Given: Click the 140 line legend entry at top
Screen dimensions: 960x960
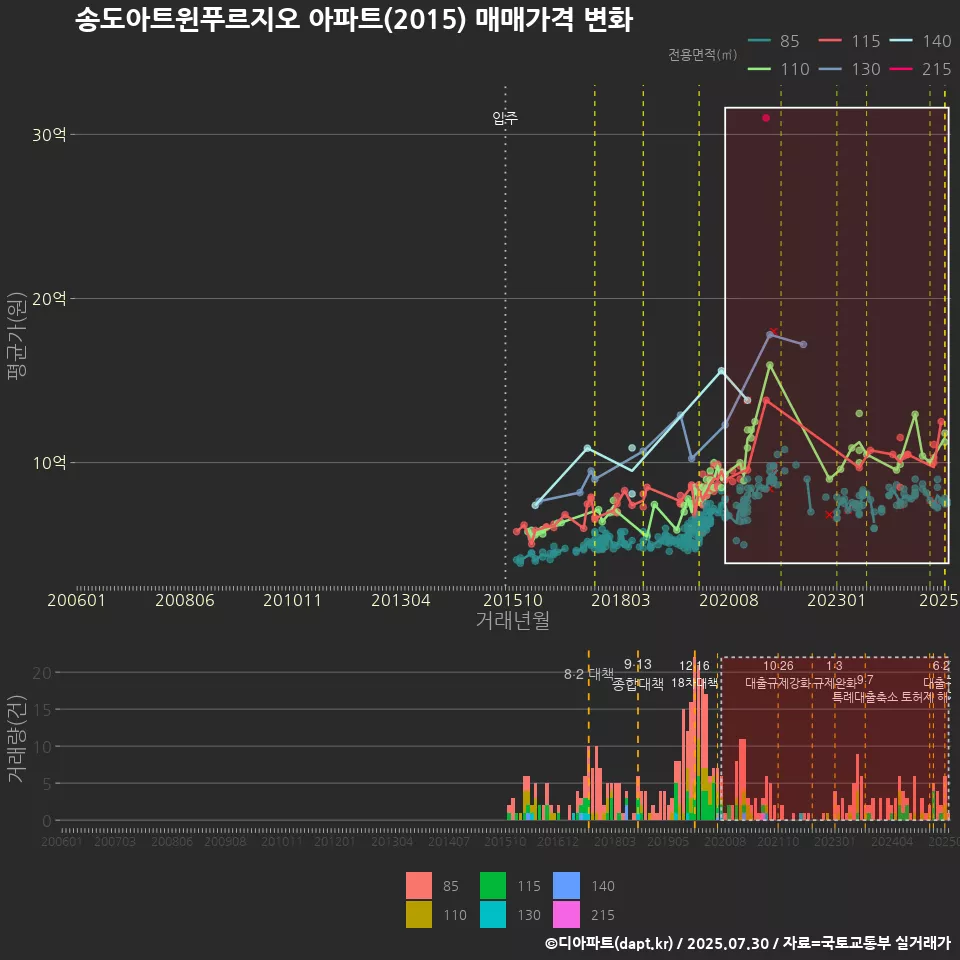Looking at the screenshot, I should tap(920, 41).
